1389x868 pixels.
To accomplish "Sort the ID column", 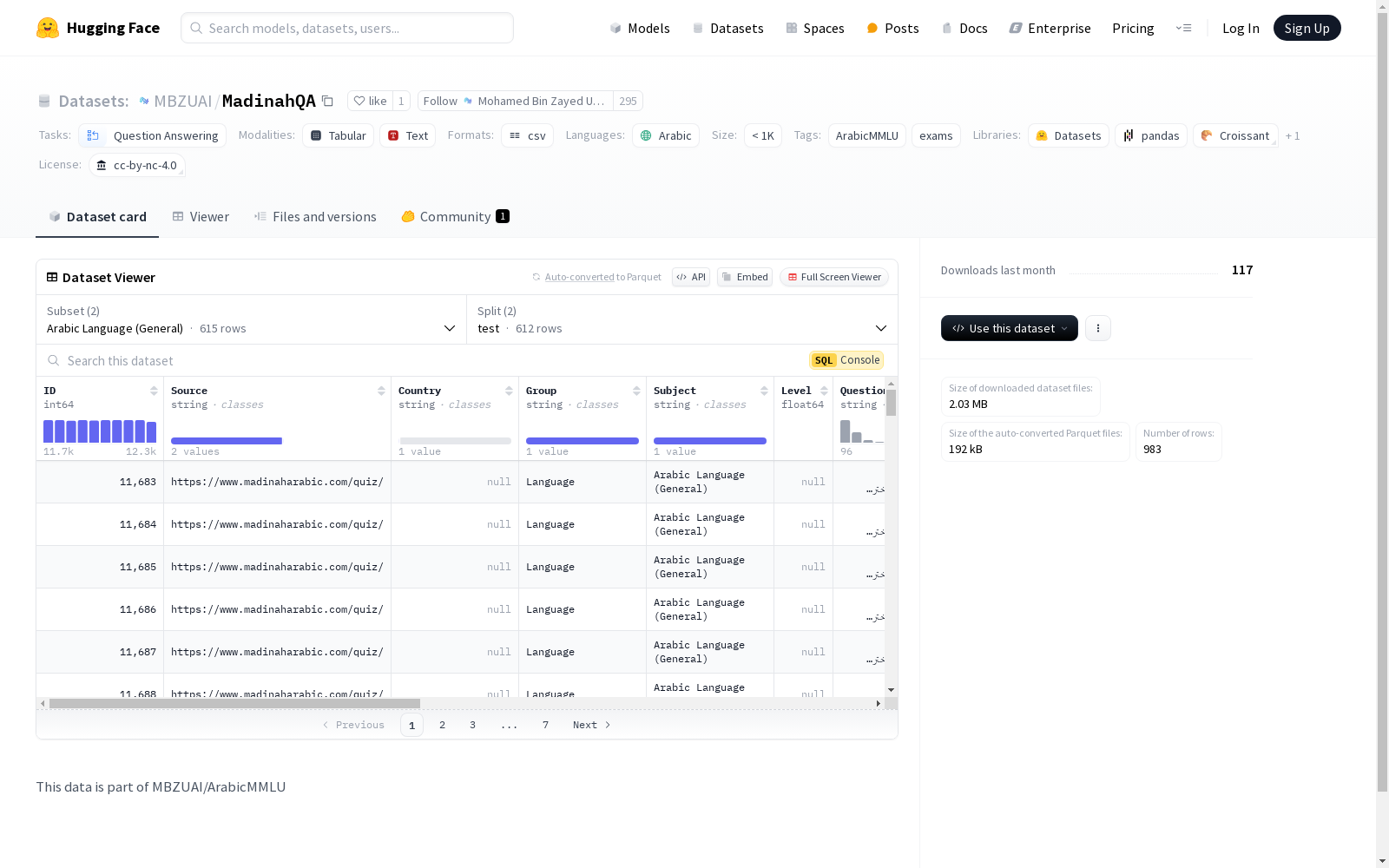I will click(x=154, y=391).
